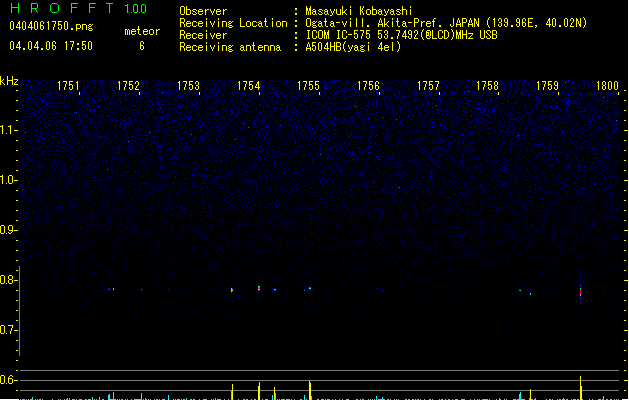Click the 1.0 kHz axis label
The height and width of the screenshot is (400, 629).
(8, 180)
